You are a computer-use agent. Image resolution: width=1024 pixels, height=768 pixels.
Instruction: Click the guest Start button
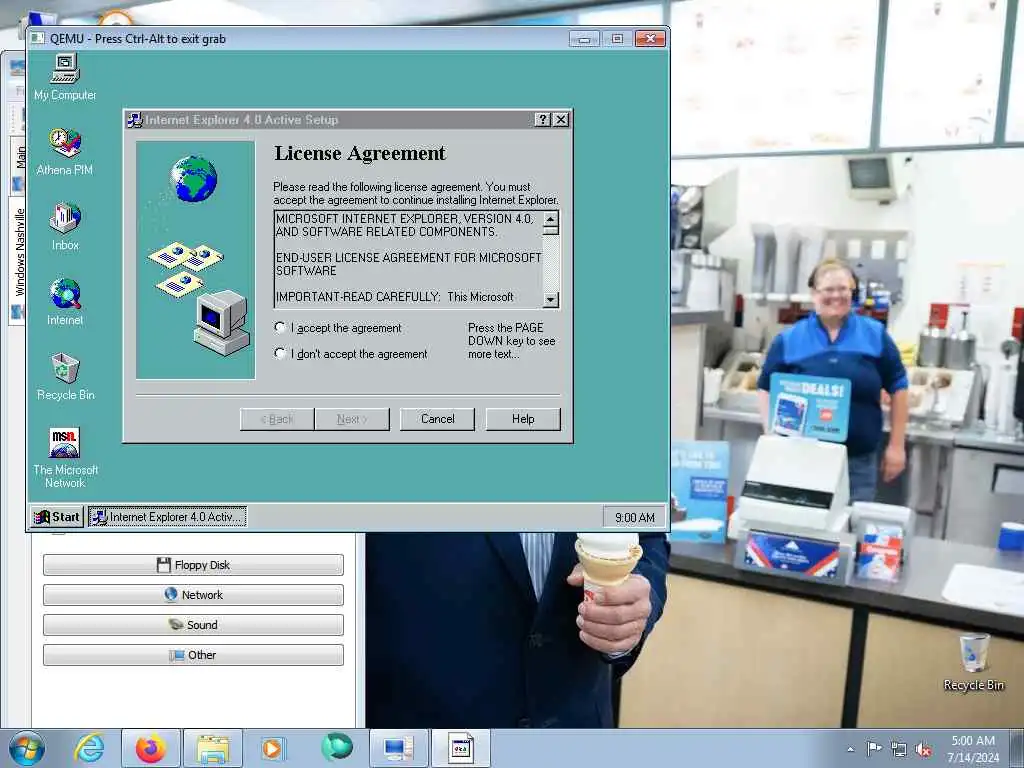[57, 517]
